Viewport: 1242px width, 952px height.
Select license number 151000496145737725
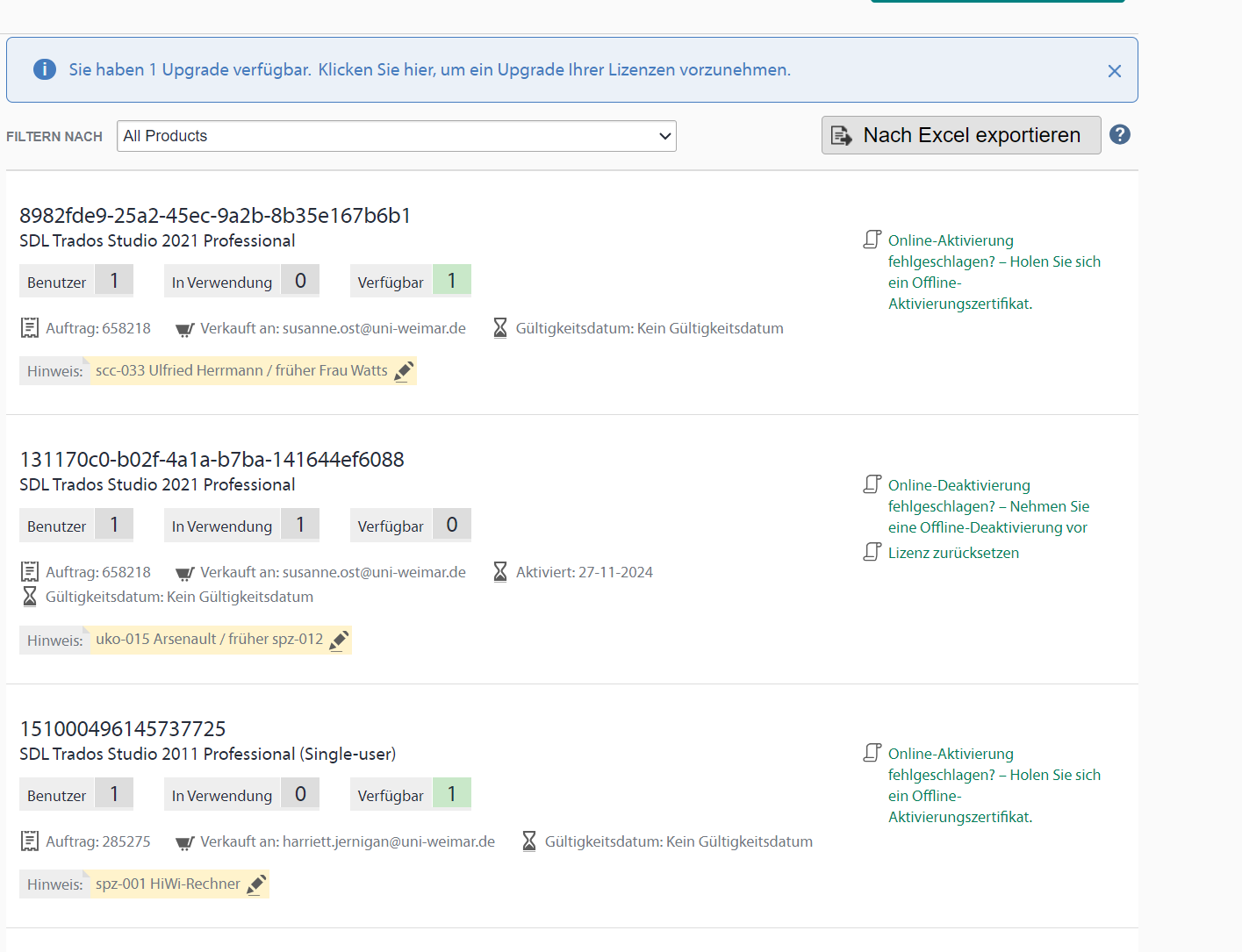(x=123, y=729)
